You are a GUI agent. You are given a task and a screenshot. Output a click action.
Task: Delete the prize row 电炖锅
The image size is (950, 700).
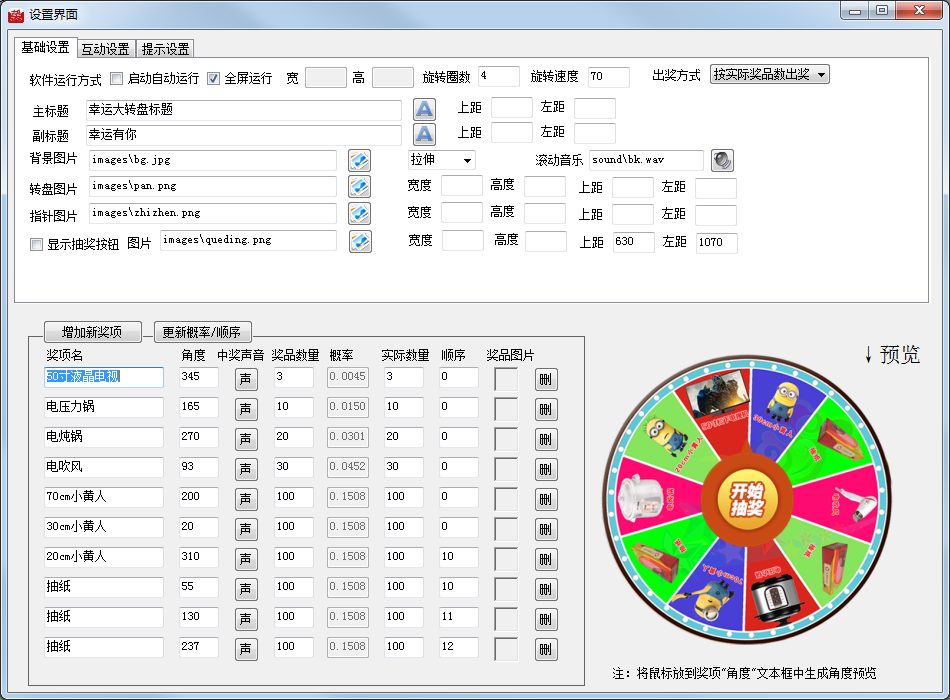coord(546,437)
